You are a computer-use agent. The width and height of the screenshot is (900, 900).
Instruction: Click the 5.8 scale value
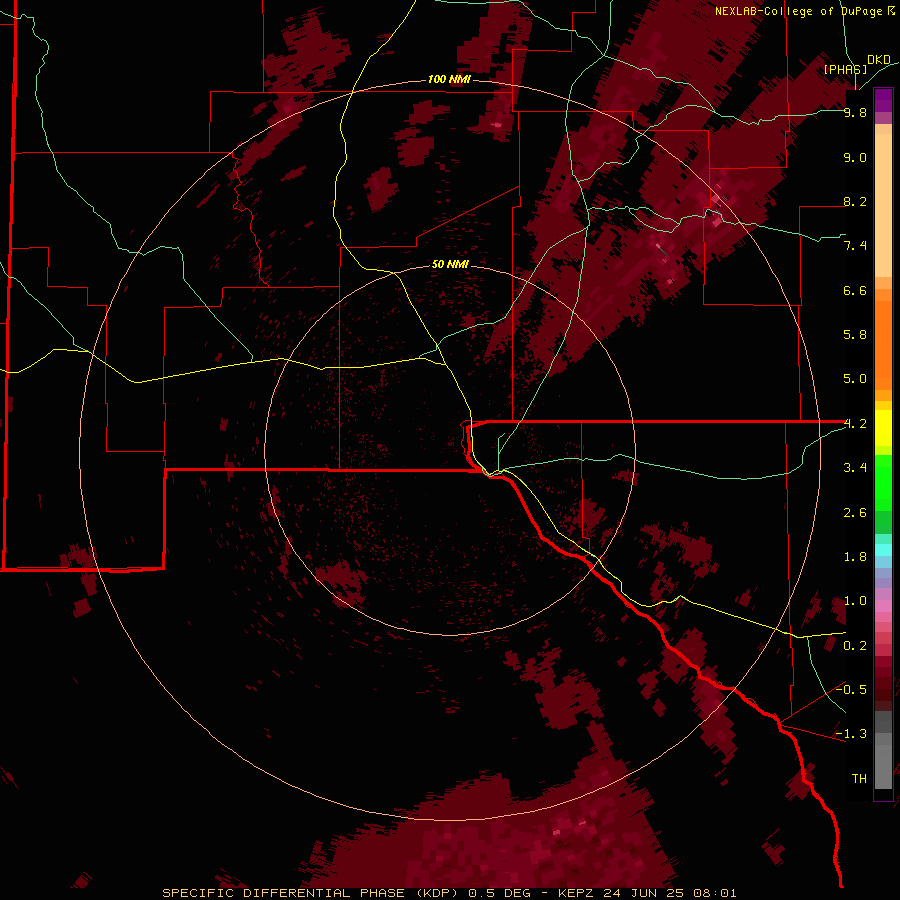855,335
